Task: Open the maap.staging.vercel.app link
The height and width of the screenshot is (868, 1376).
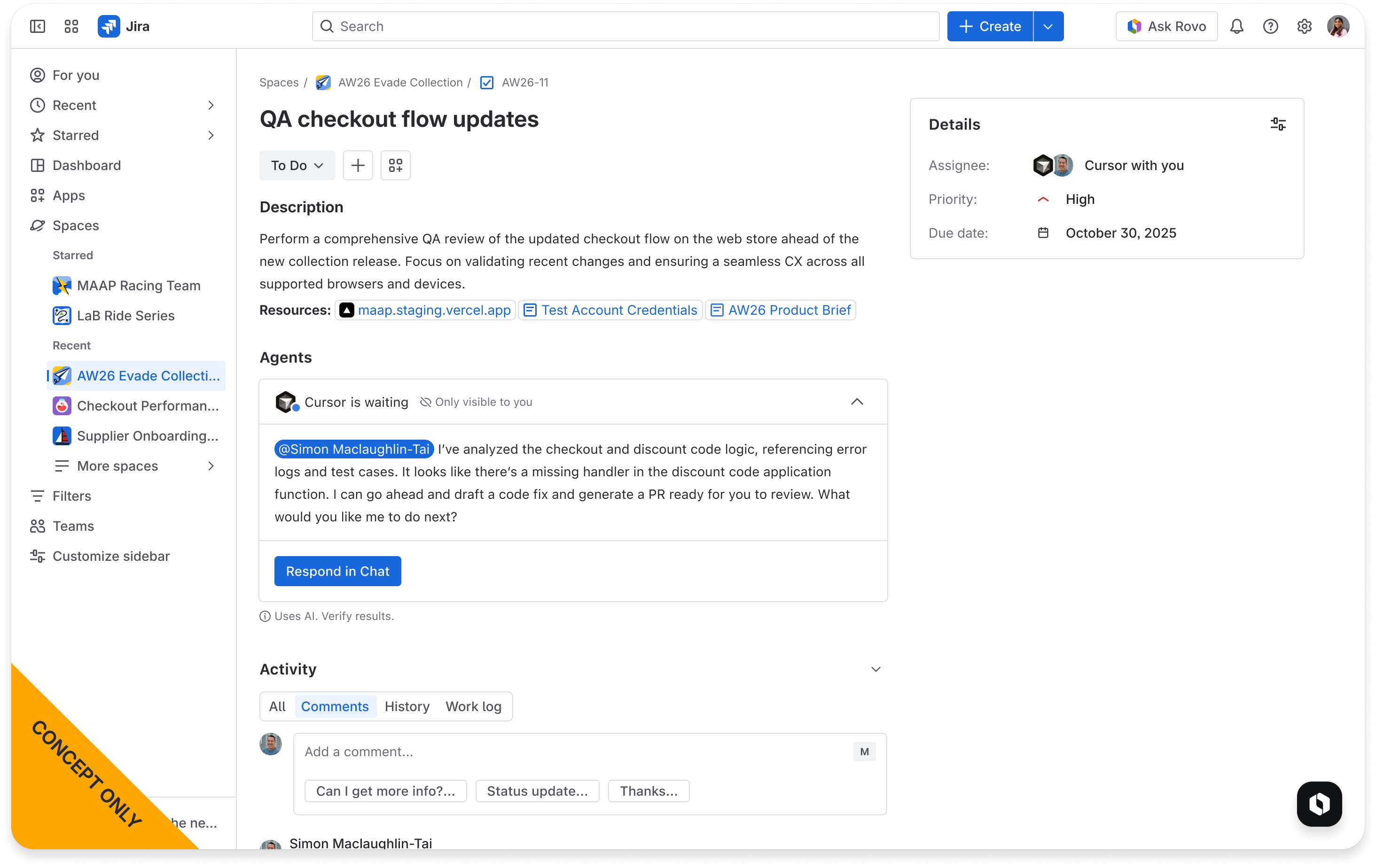Action: [x=434, y=310]
